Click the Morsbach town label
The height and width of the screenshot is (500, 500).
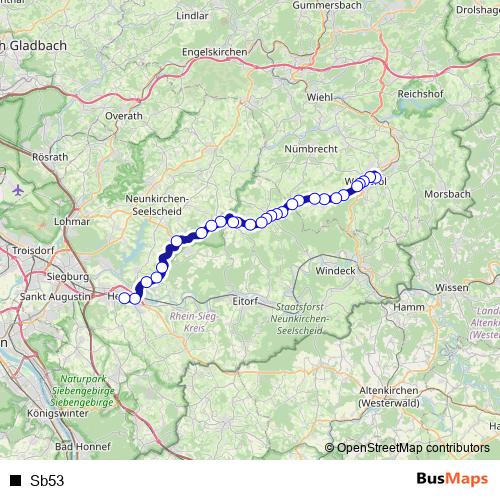[x=447, y=194]
